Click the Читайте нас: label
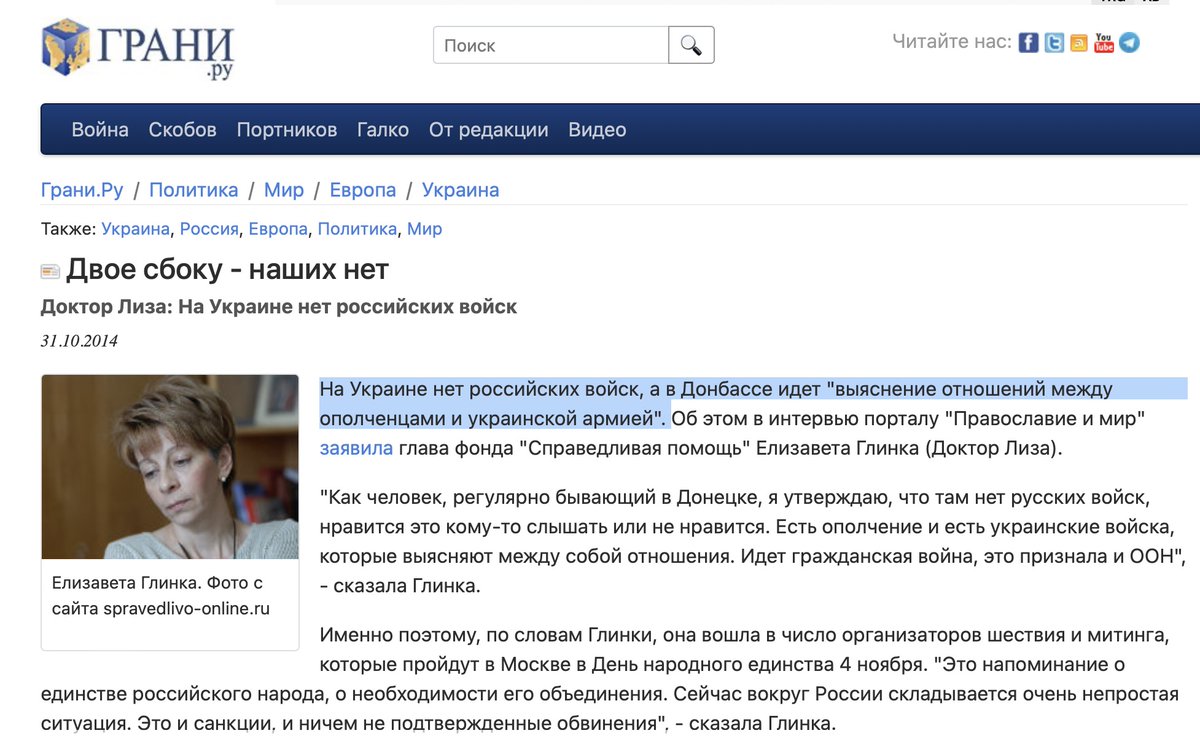 [951, 42]
